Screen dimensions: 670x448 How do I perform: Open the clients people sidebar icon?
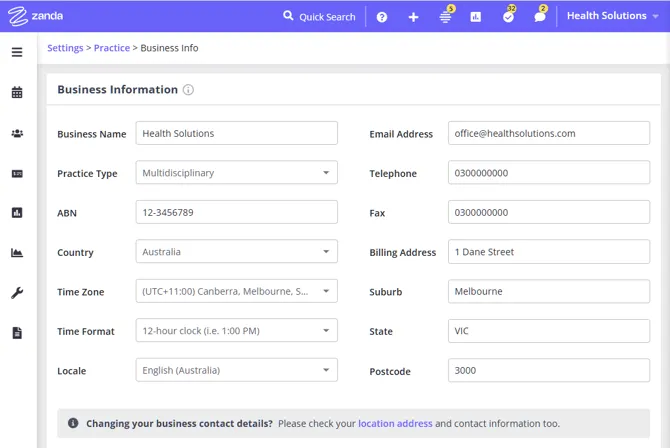pyautogui.click(x=17, y=133)
